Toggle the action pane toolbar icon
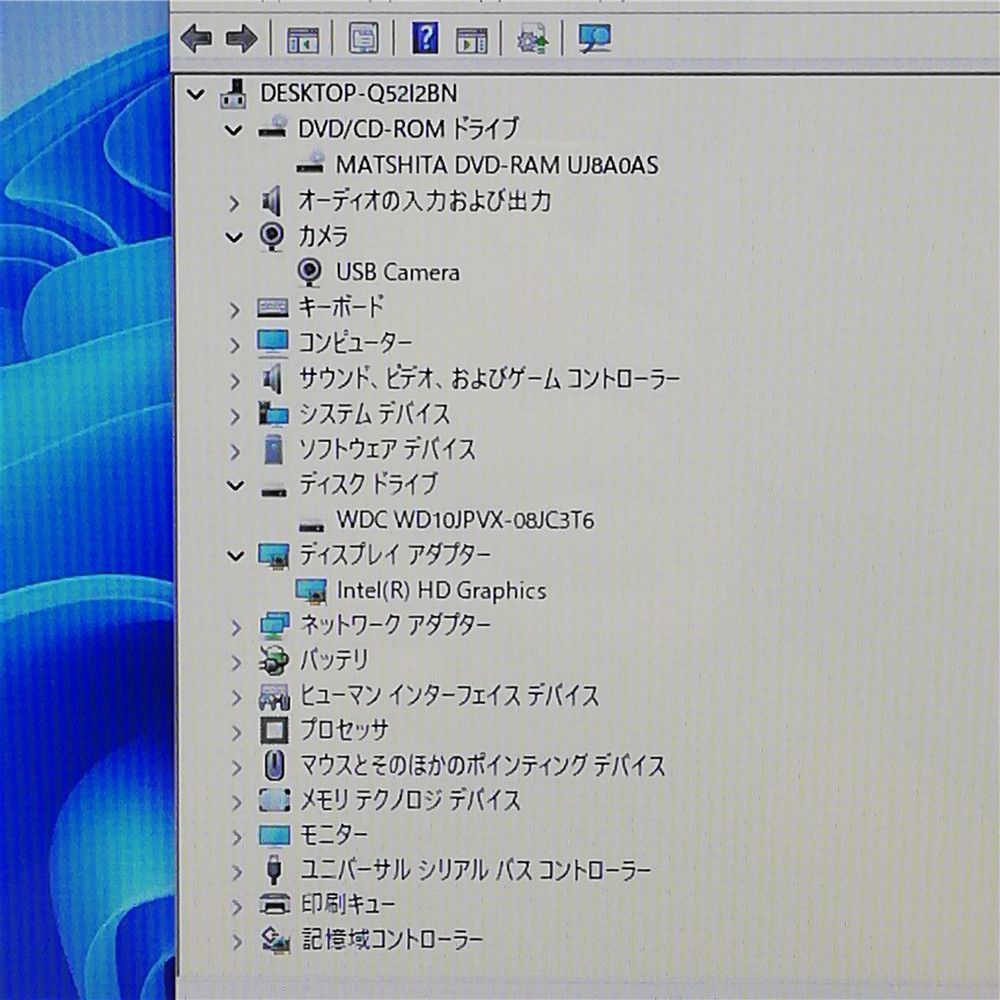The width and height of the screenshot is (1000, 1000). [471, 40]
